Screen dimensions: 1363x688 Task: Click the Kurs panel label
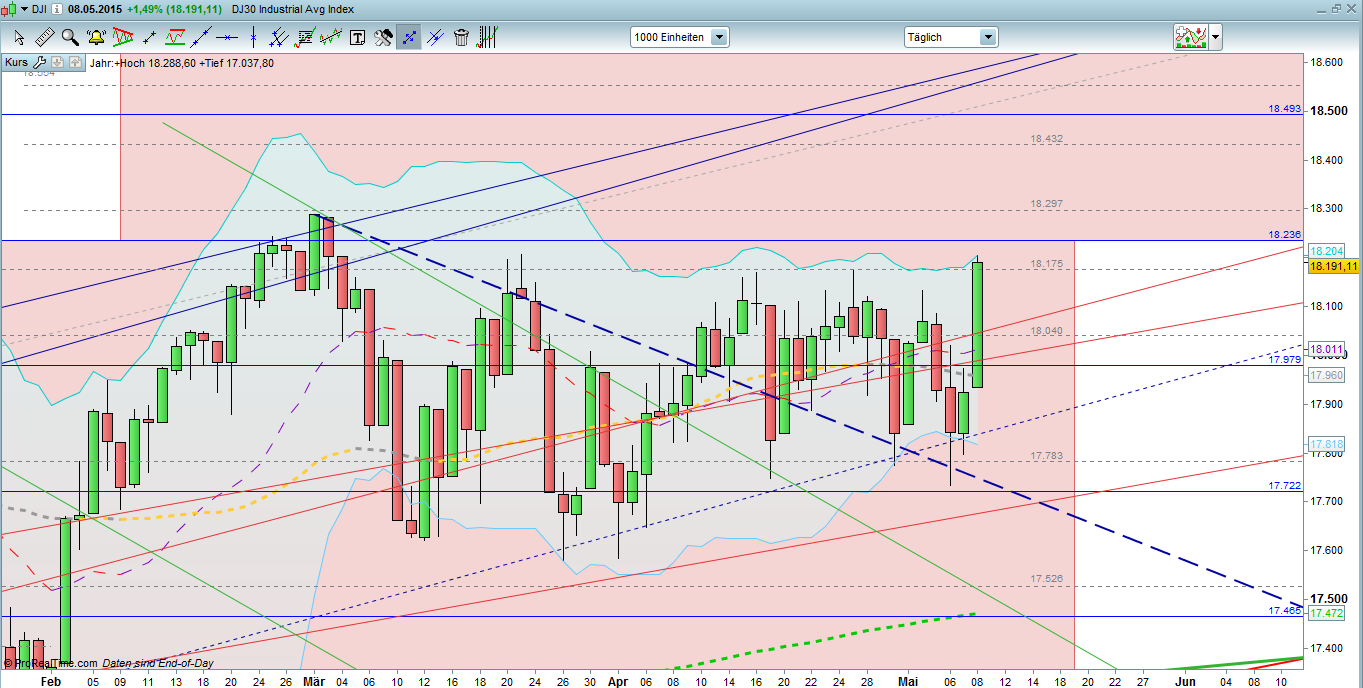click(17, 63)
